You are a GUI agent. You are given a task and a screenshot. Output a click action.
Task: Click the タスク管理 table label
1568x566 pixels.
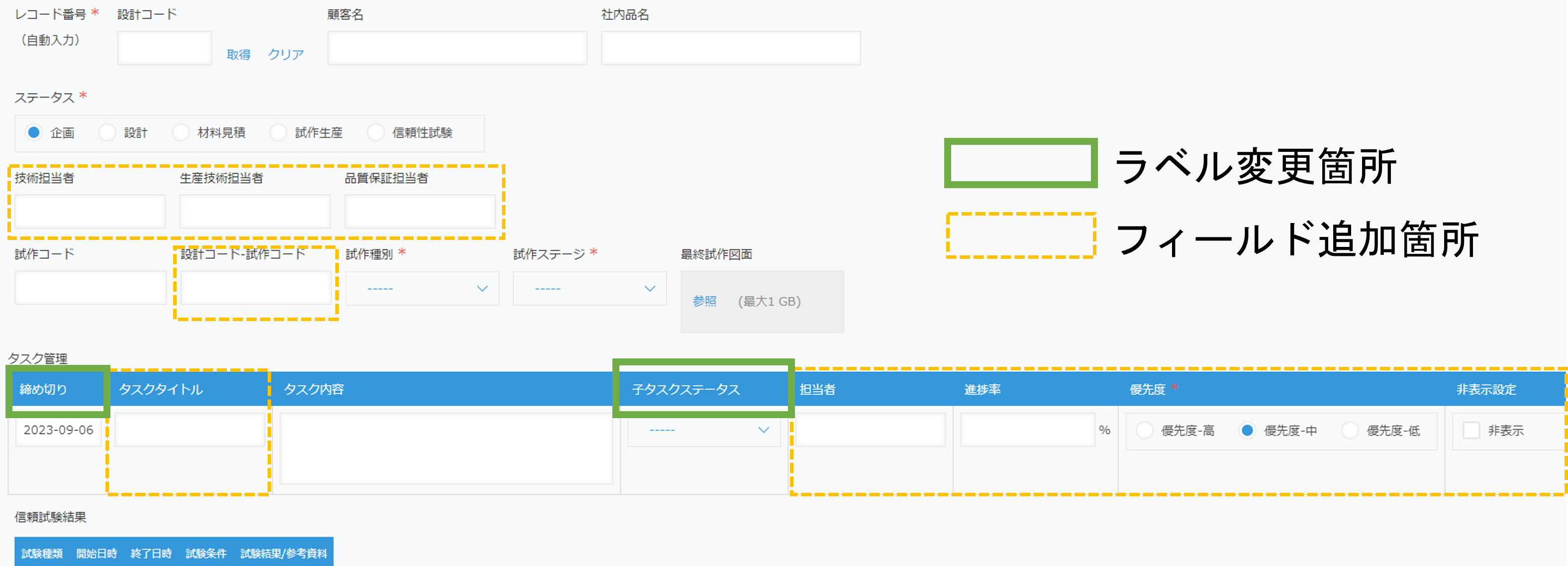point(38,358)
